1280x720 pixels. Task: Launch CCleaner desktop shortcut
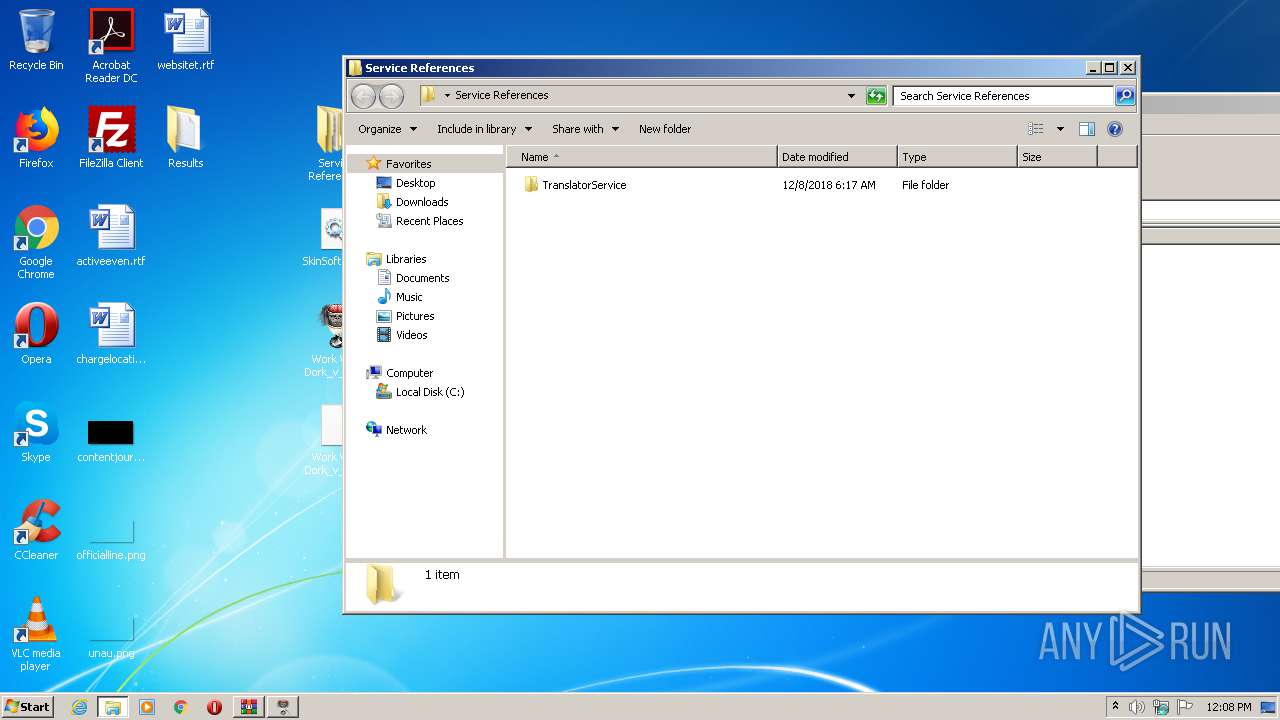click(36, 530)
